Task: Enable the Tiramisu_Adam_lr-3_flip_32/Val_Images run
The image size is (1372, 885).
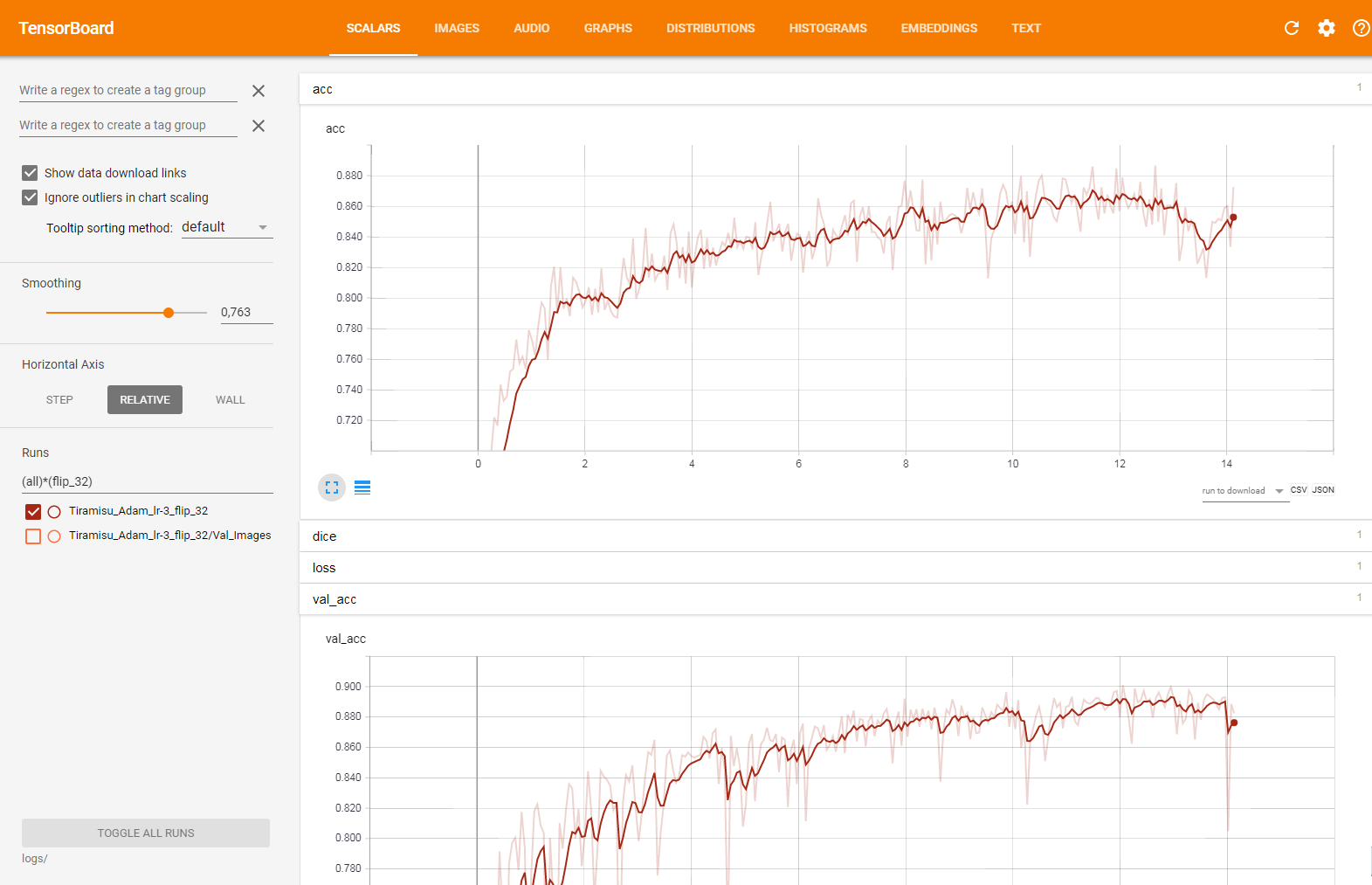Action: pyautogui.click(x=33, y=536)
